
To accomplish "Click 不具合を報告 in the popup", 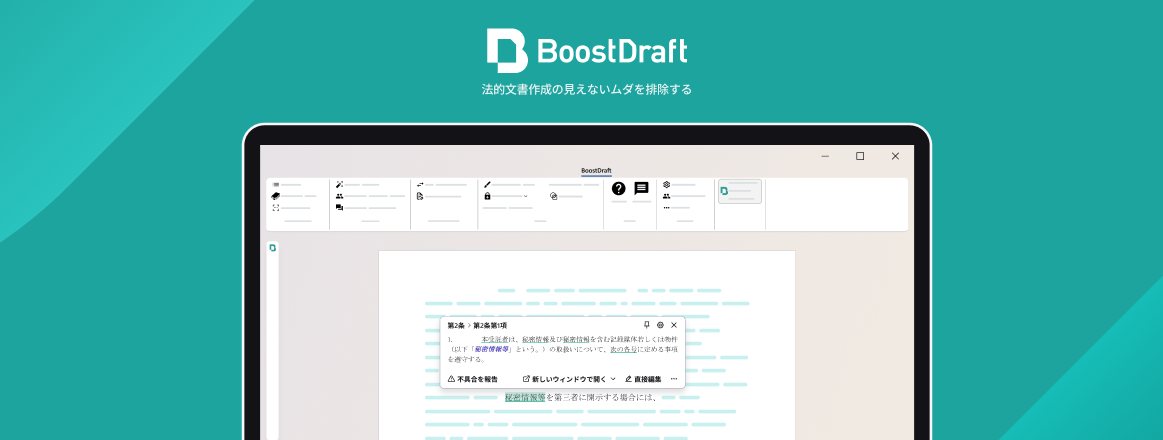I will tap(472, 378).
